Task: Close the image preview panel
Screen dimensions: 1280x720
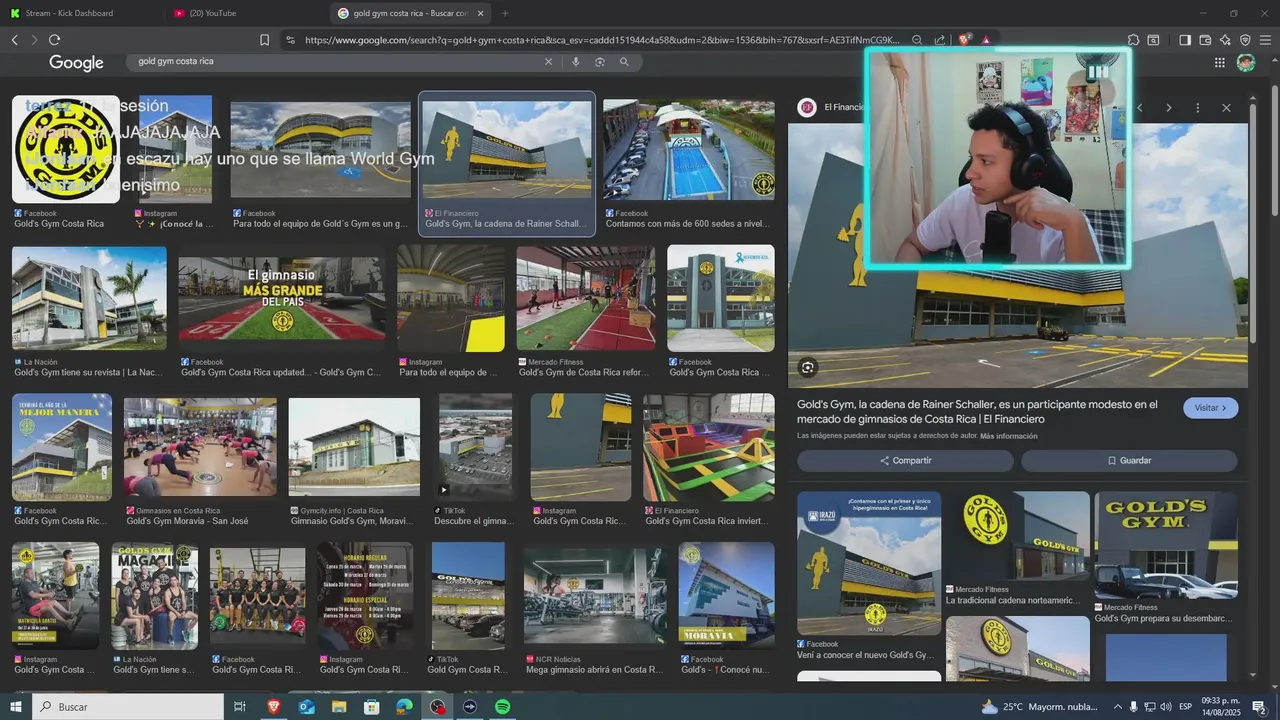Action: click(1226, 108)
